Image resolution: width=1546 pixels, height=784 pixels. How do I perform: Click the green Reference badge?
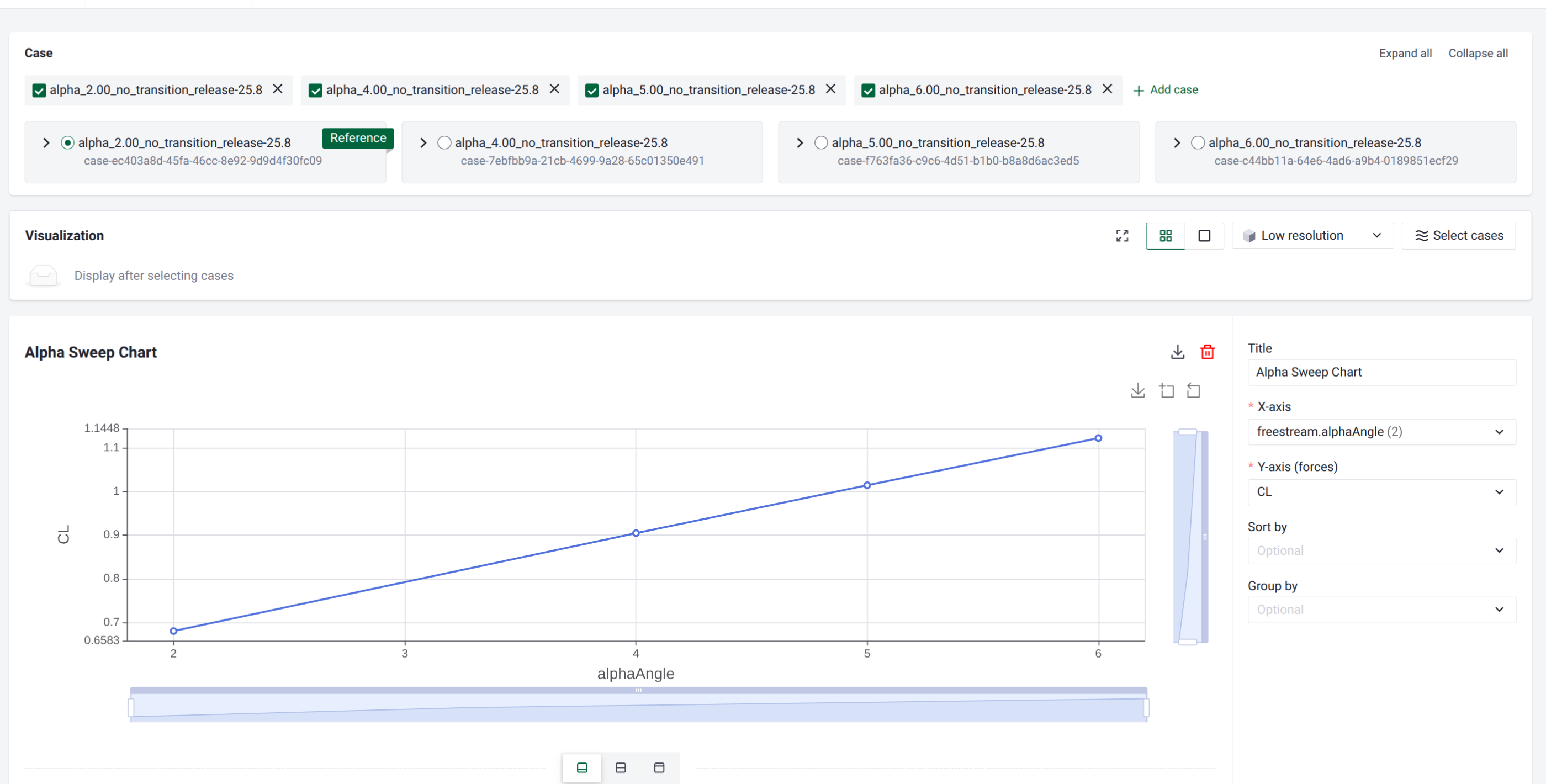358,138
